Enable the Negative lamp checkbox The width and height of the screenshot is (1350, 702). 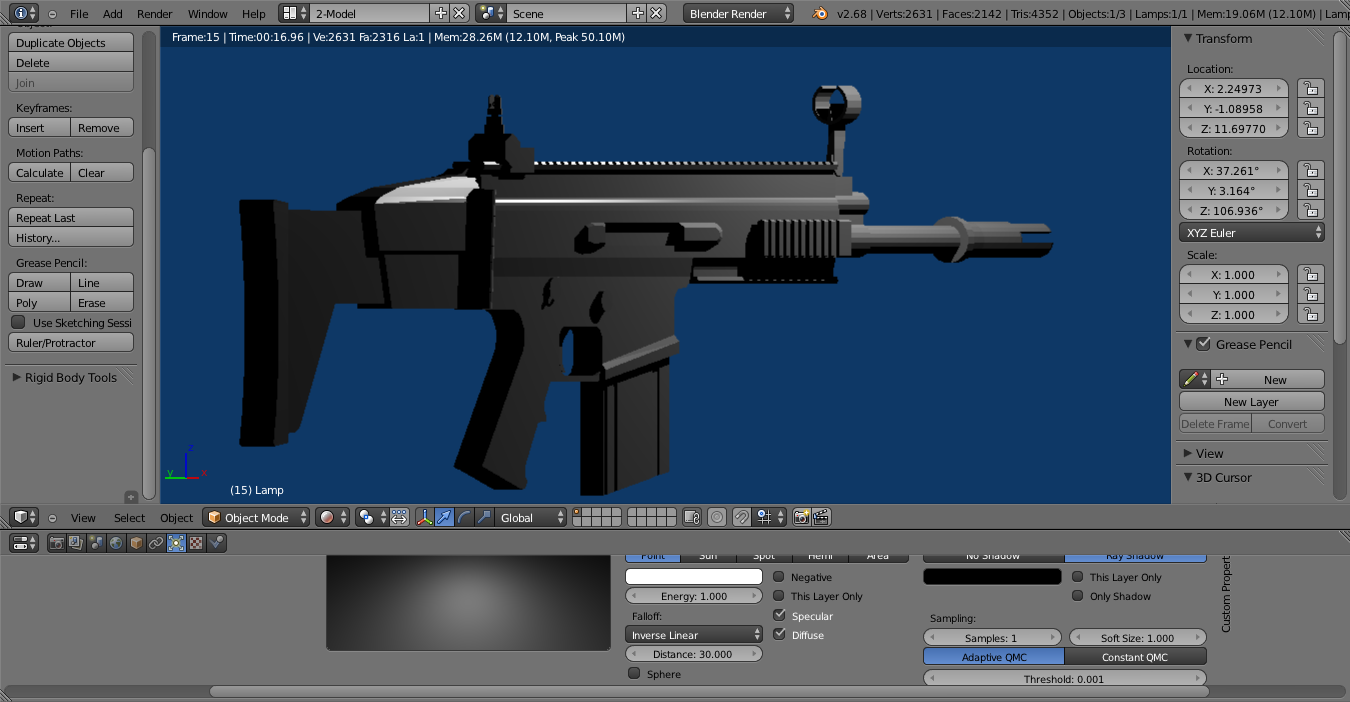[779, 577]
